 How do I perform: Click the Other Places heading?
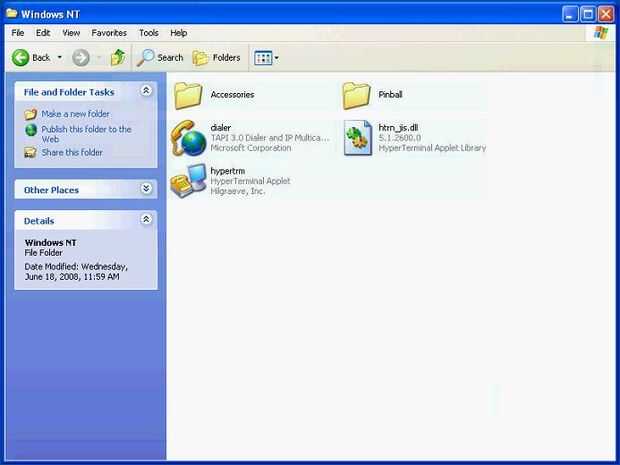coord(51,190)
